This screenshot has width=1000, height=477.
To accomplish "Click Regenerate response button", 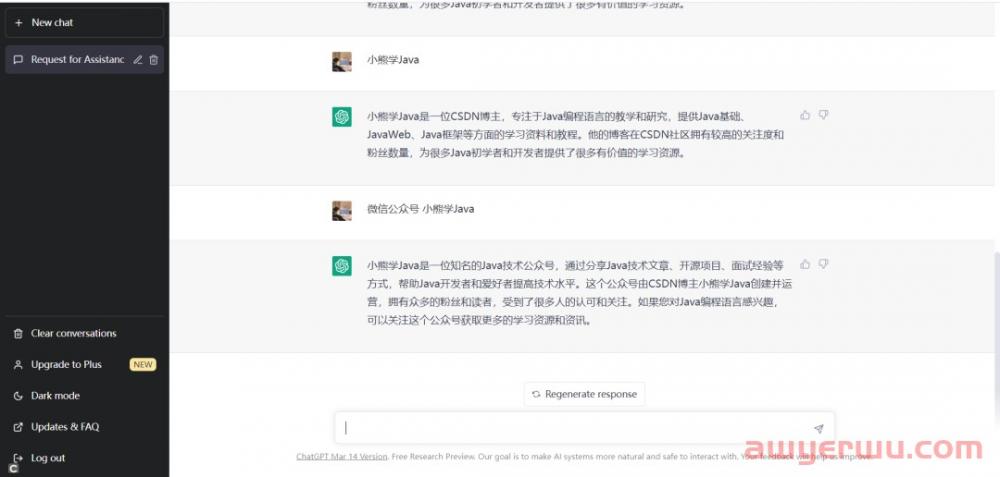I will (x=584, y=394).
